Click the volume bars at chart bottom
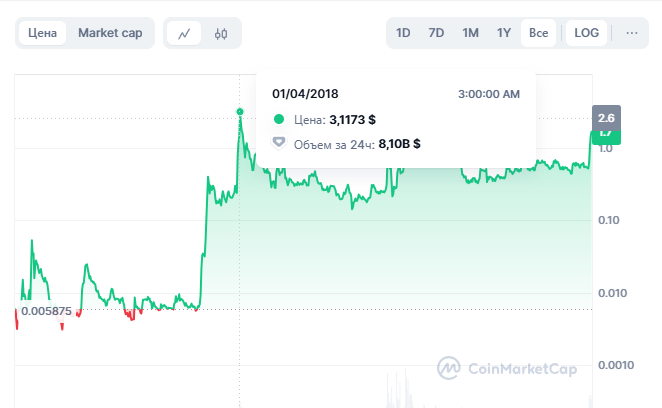662x408 pixels. (395, 392)
